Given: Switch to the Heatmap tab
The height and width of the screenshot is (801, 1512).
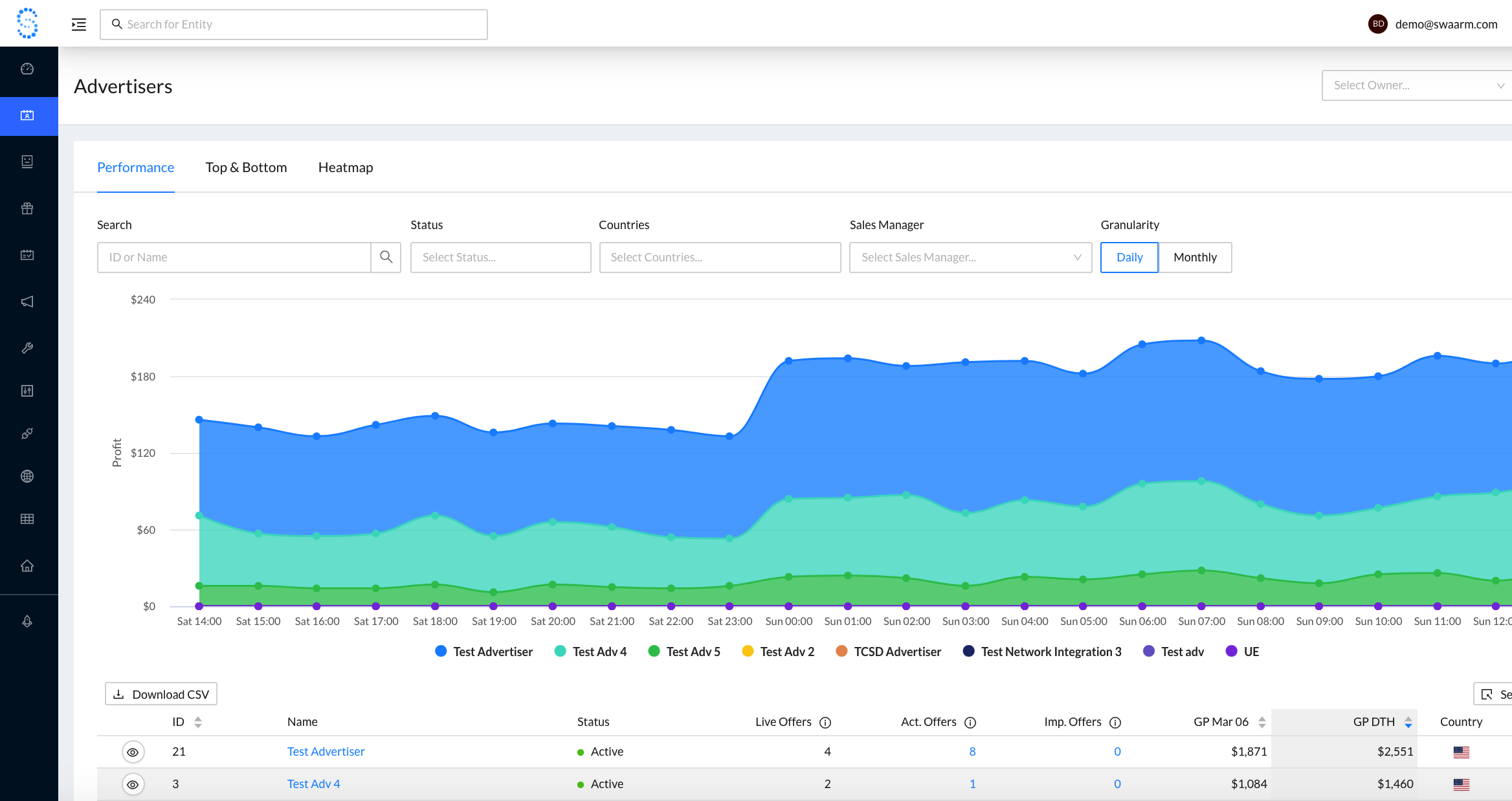Looking at the screenshot, I should 345,167.
